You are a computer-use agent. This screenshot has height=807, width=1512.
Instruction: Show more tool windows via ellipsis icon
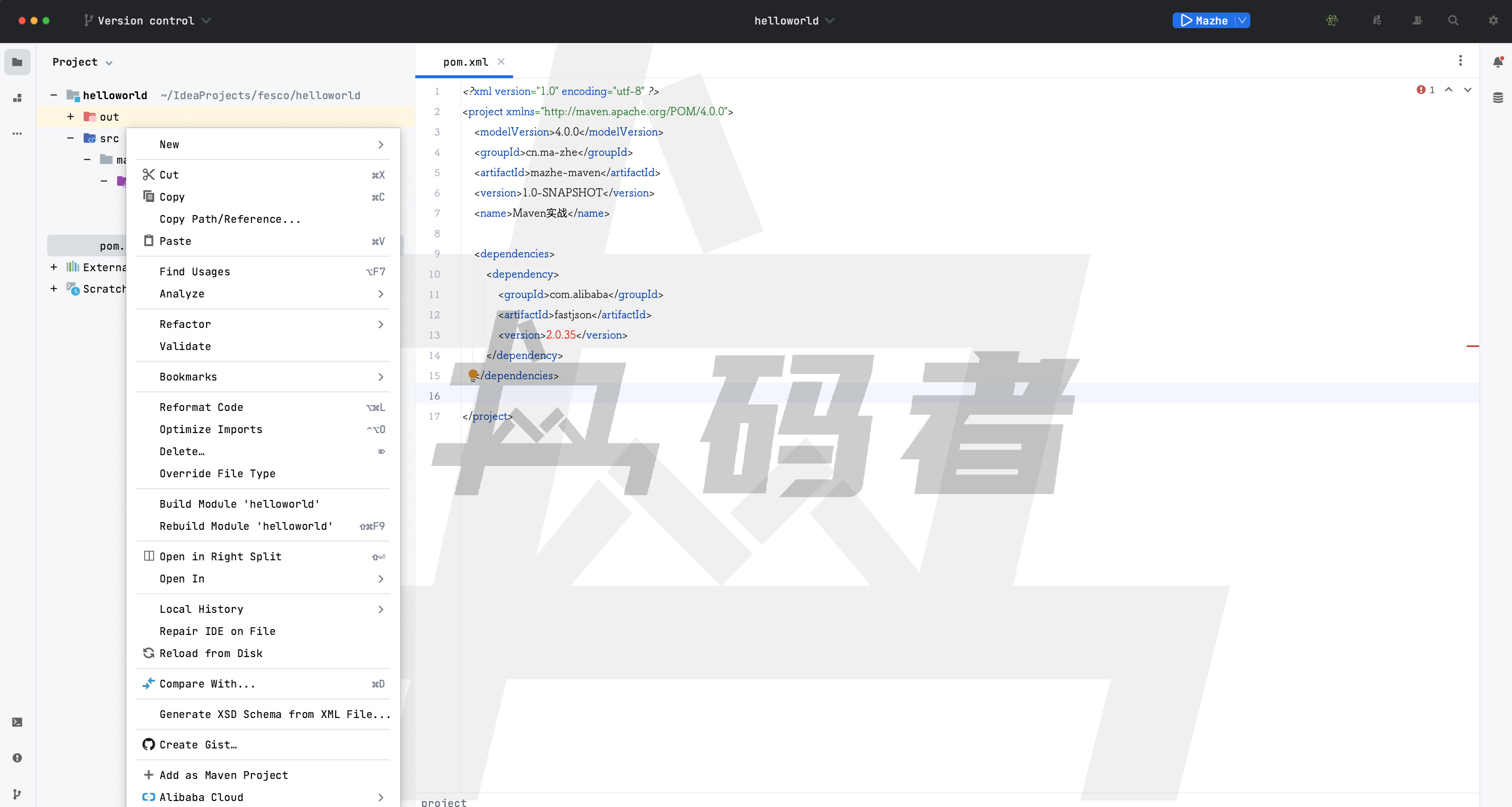tap(17, 134)
